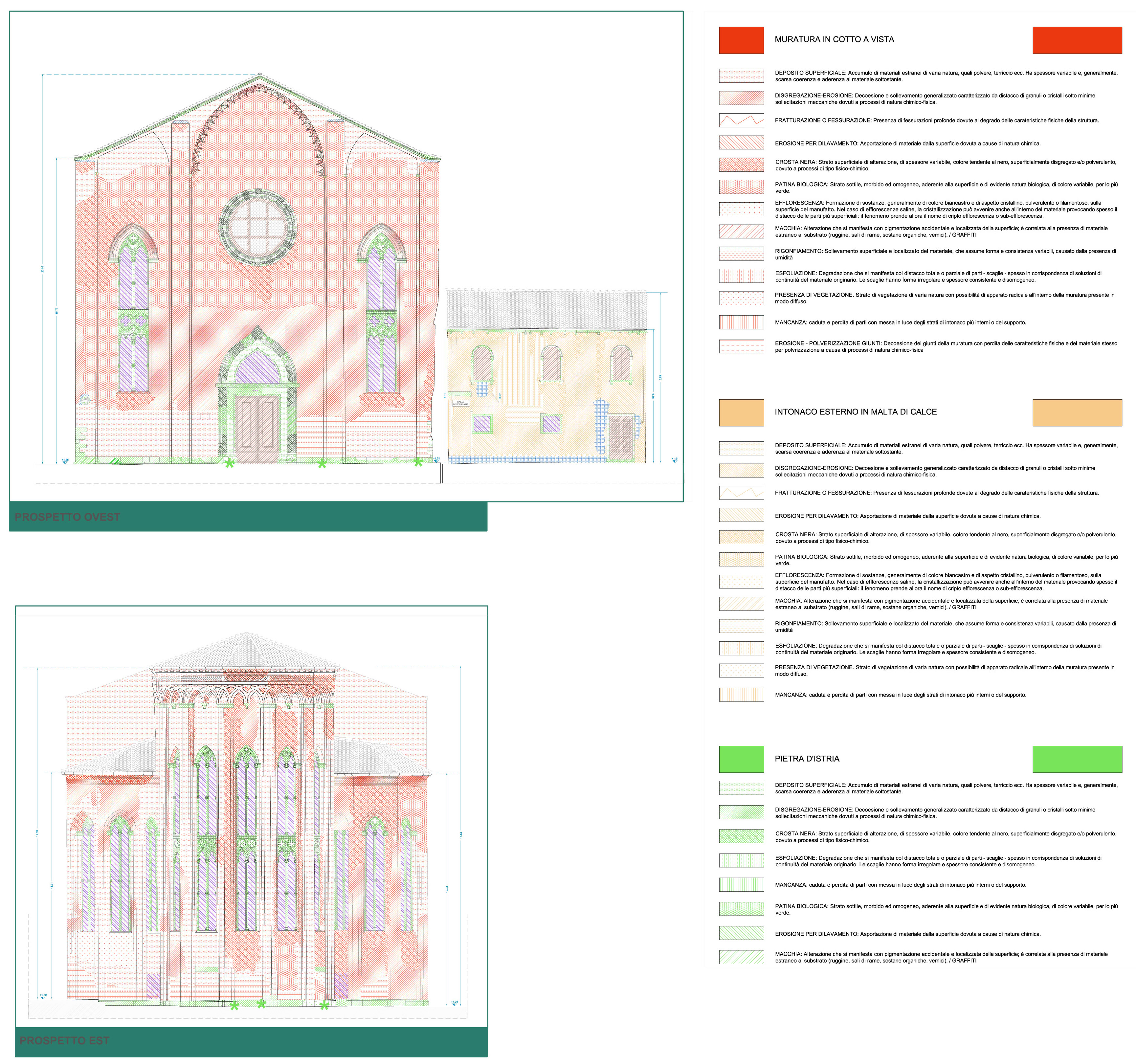The image size is (1136, 1064).
Task: Click leftmost green asterisk below west facade
Action: [230, 463]
